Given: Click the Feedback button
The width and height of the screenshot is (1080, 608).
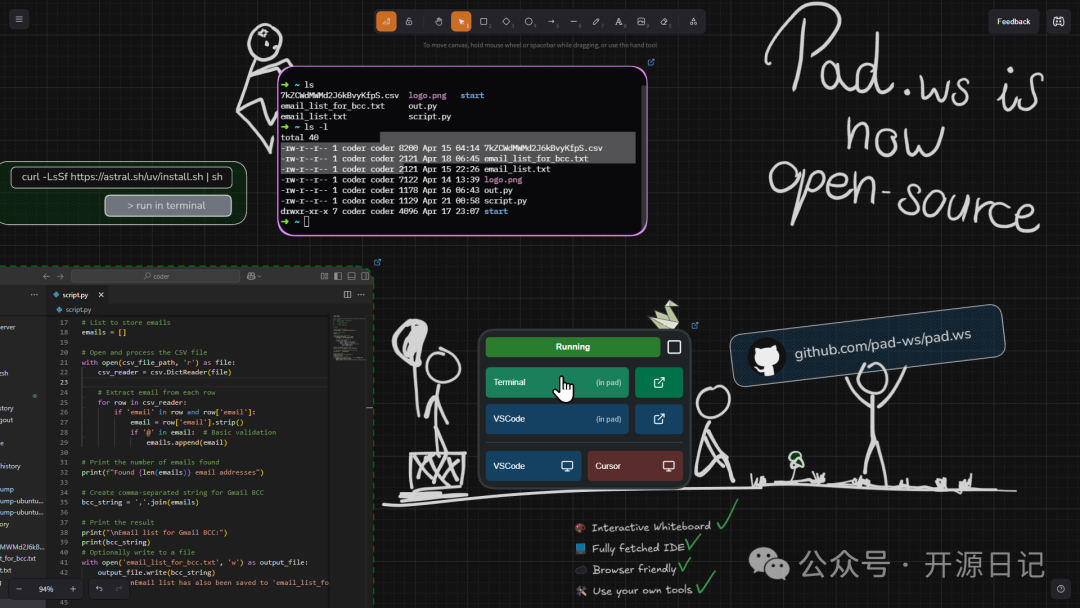Looking at the screenshot, I should (x=1013, y=21).
